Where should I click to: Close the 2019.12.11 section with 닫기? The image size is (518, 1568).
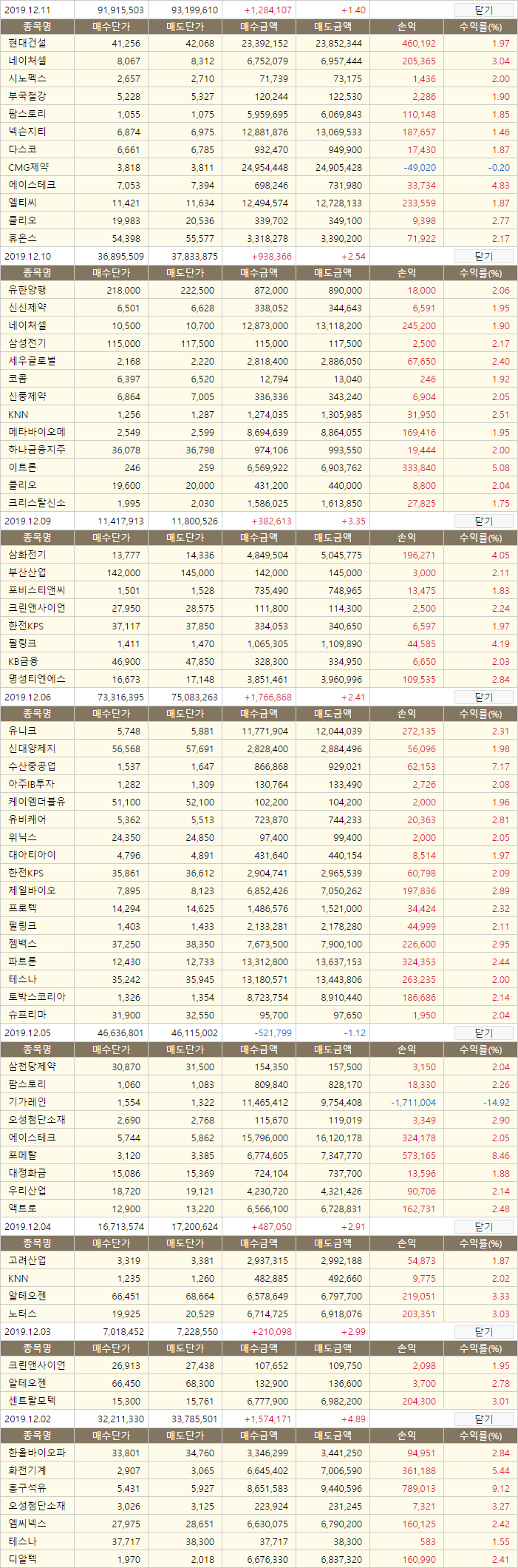(483, 10)
